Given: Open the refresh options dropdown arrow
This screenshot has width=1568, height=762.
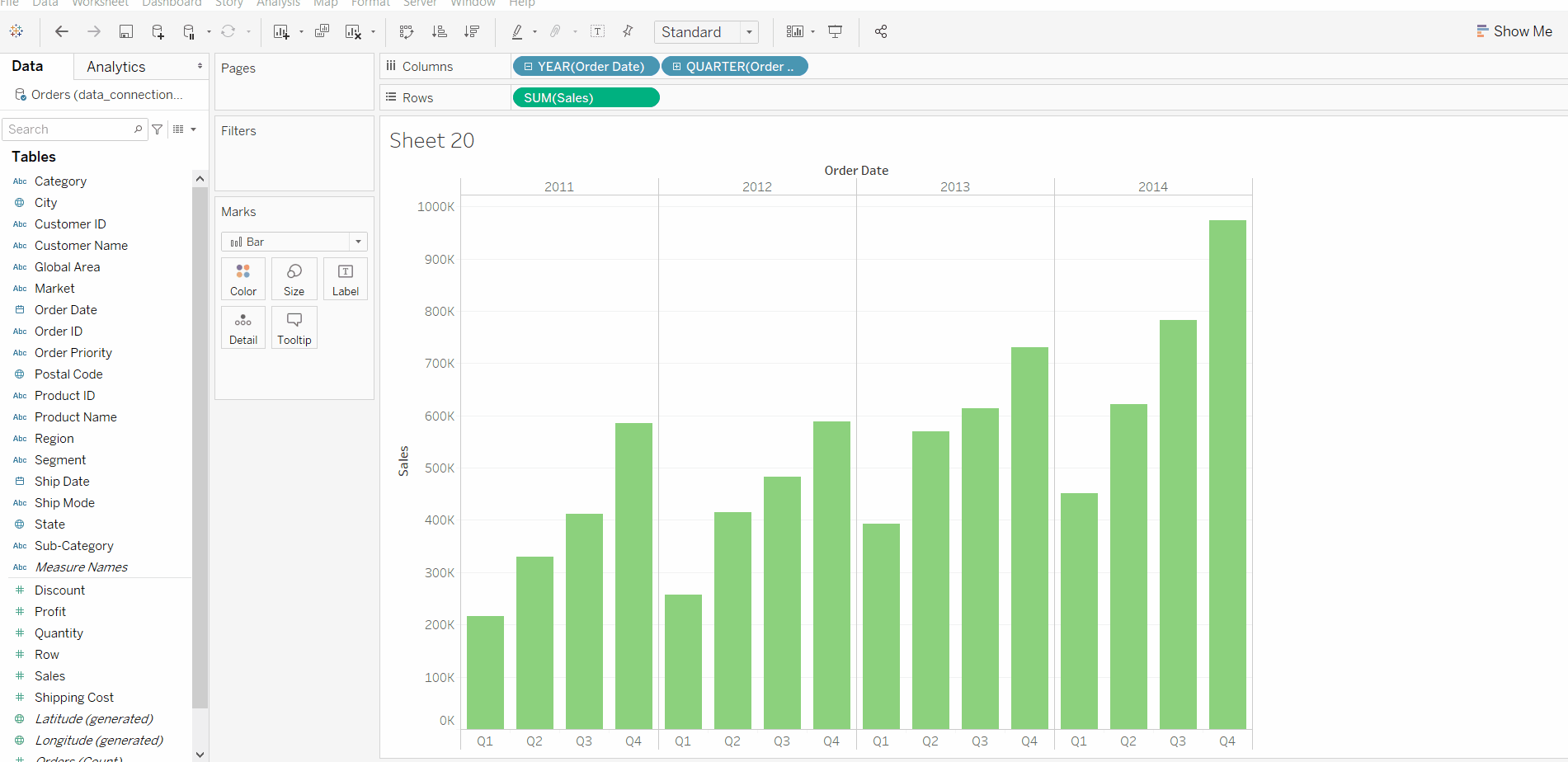Looking at the screenshot, I should point(248,32).
